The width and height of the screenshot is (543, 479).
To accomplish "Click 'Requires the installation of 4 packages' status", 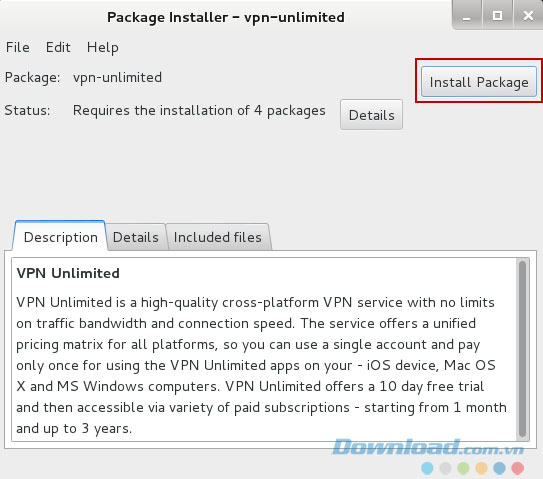I will (x=199, y=111).
